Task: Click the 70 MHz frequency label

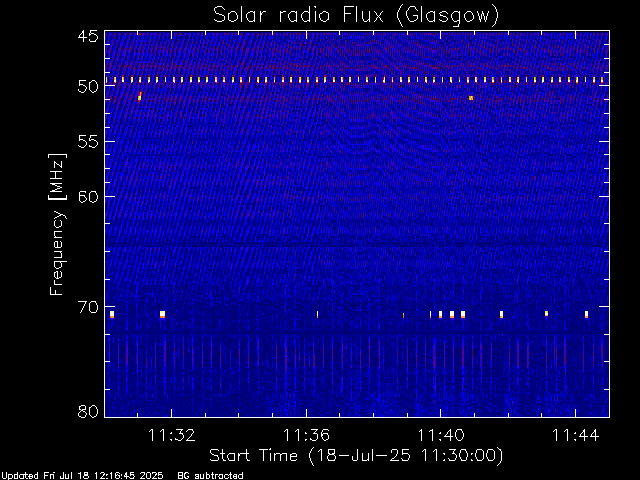Action: point(88,307)
